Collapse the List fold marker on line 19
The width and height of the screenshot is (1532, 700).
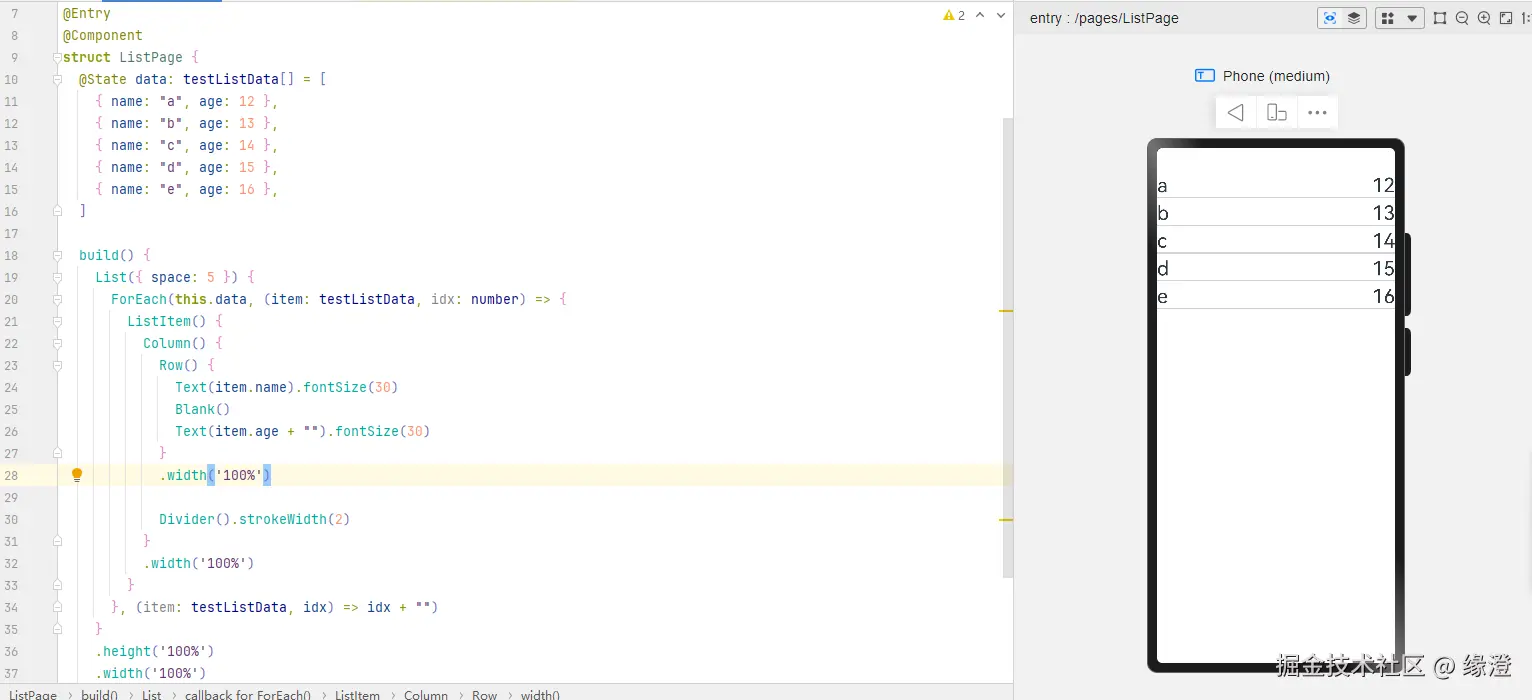(57, 277)
